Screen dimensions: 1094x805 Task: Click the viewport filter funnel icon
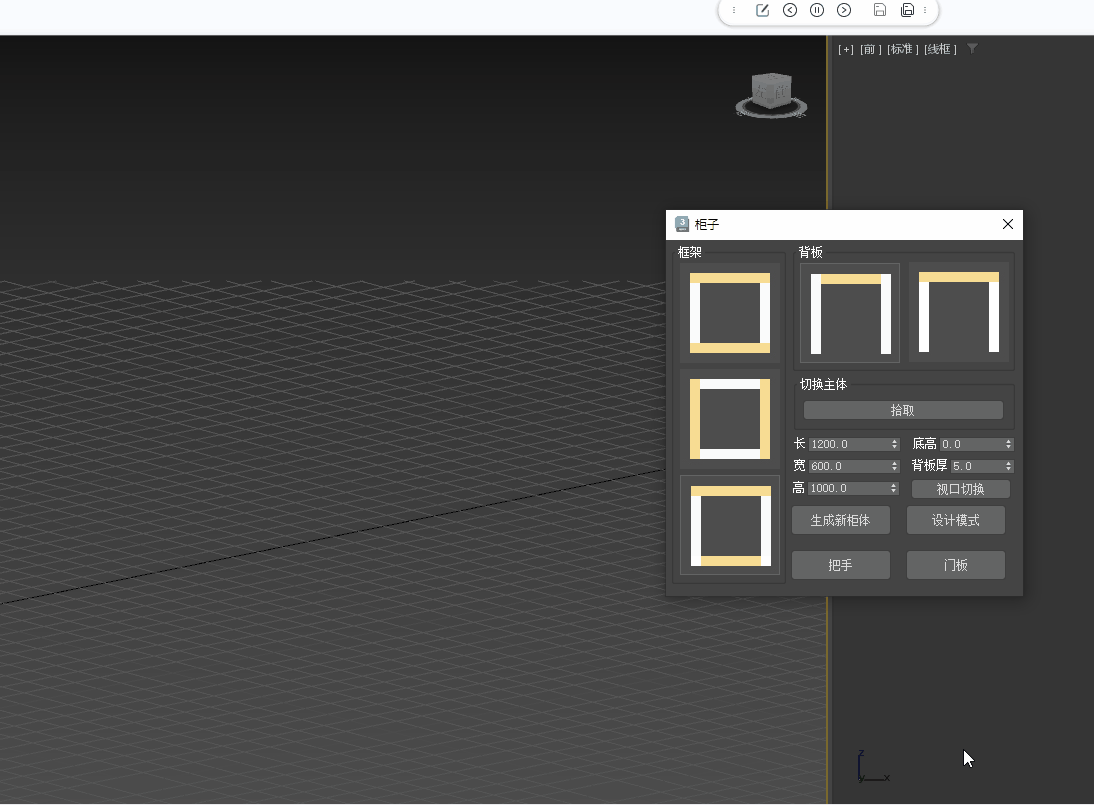coord(972,49)
